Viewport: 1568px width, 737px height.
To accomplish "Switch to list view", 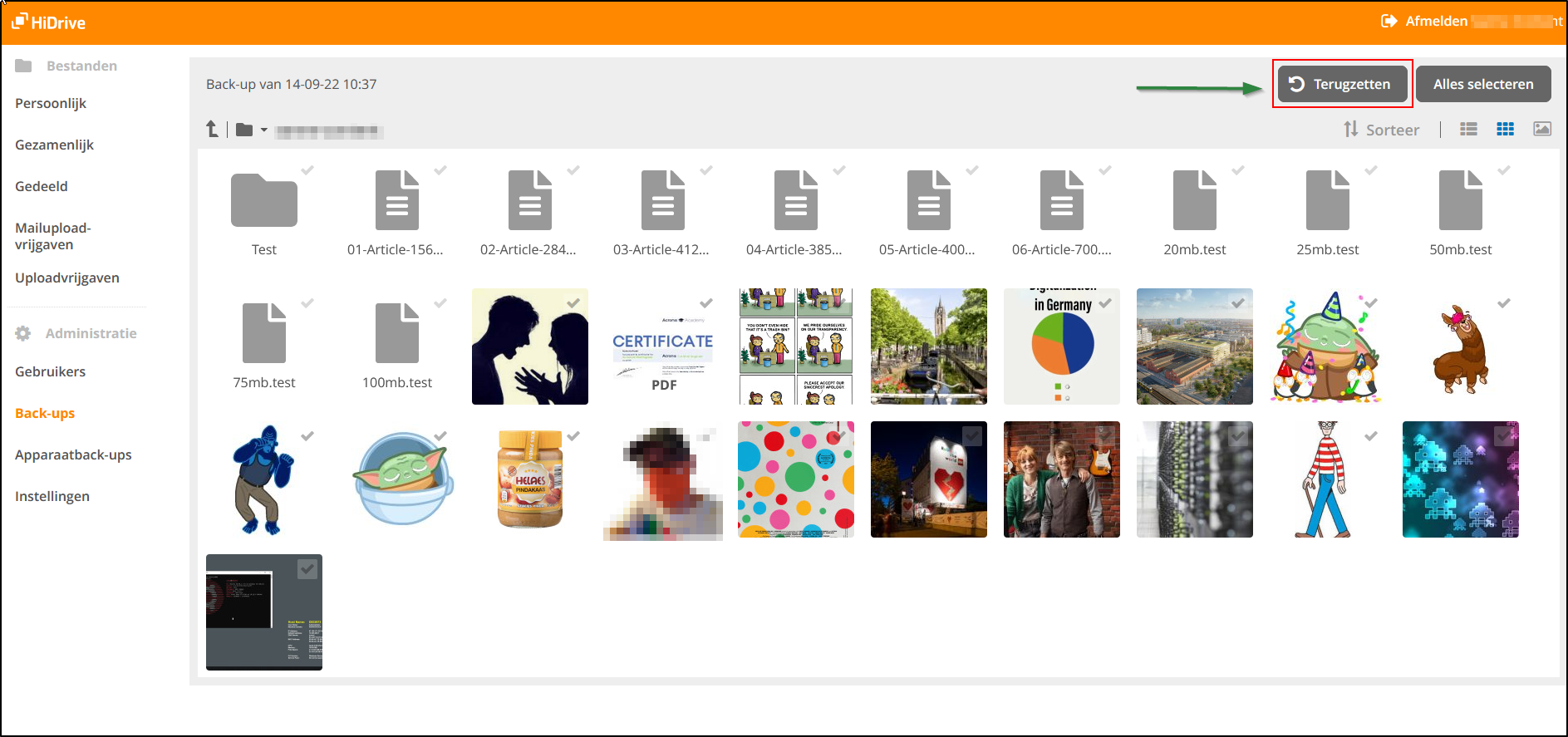I will [1468, 129].
